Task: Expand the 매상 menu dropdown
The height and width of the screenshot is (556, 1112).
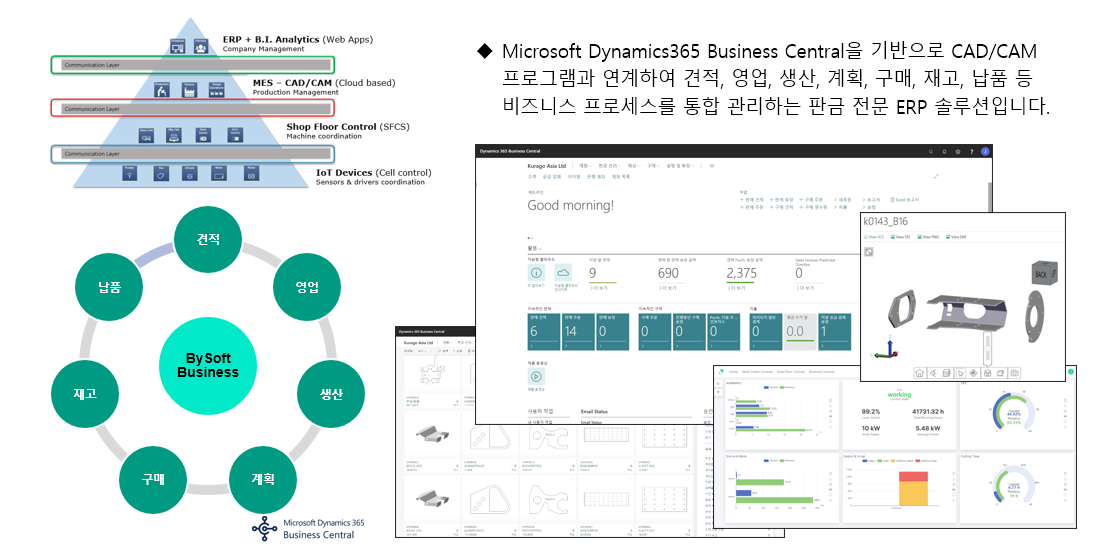Action: point(633,166)
